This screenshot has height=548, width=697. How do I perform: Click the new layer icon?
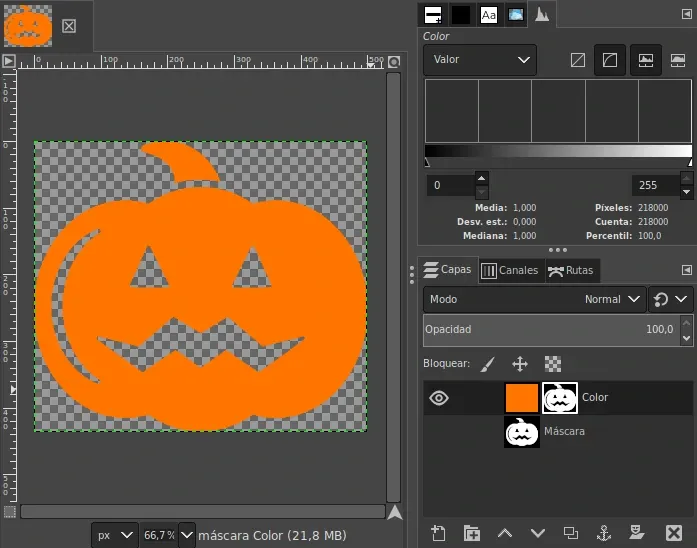click(x=438, y=533)
